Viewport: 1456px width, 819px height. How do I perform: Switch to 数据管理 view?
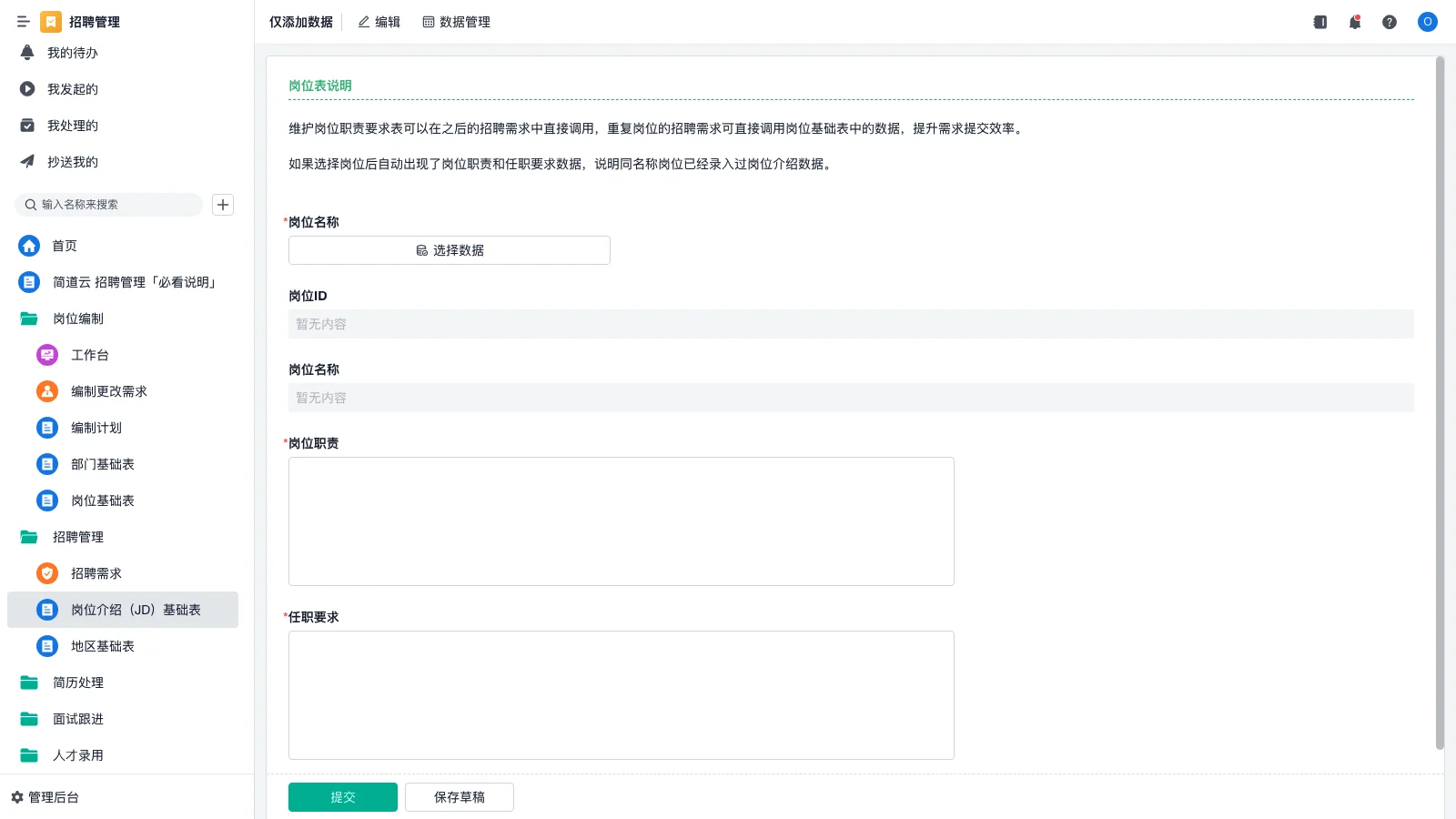(x=456, y=22)
